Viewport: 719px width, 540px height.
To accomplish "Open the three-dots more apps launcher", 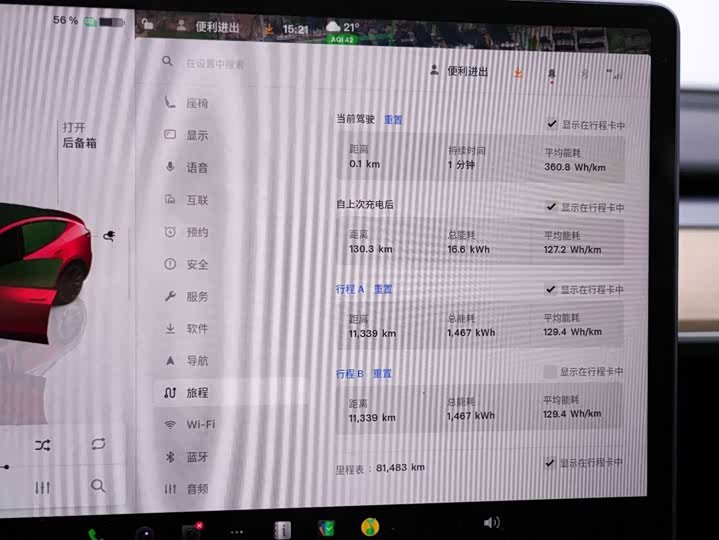I will pos(237,532).
